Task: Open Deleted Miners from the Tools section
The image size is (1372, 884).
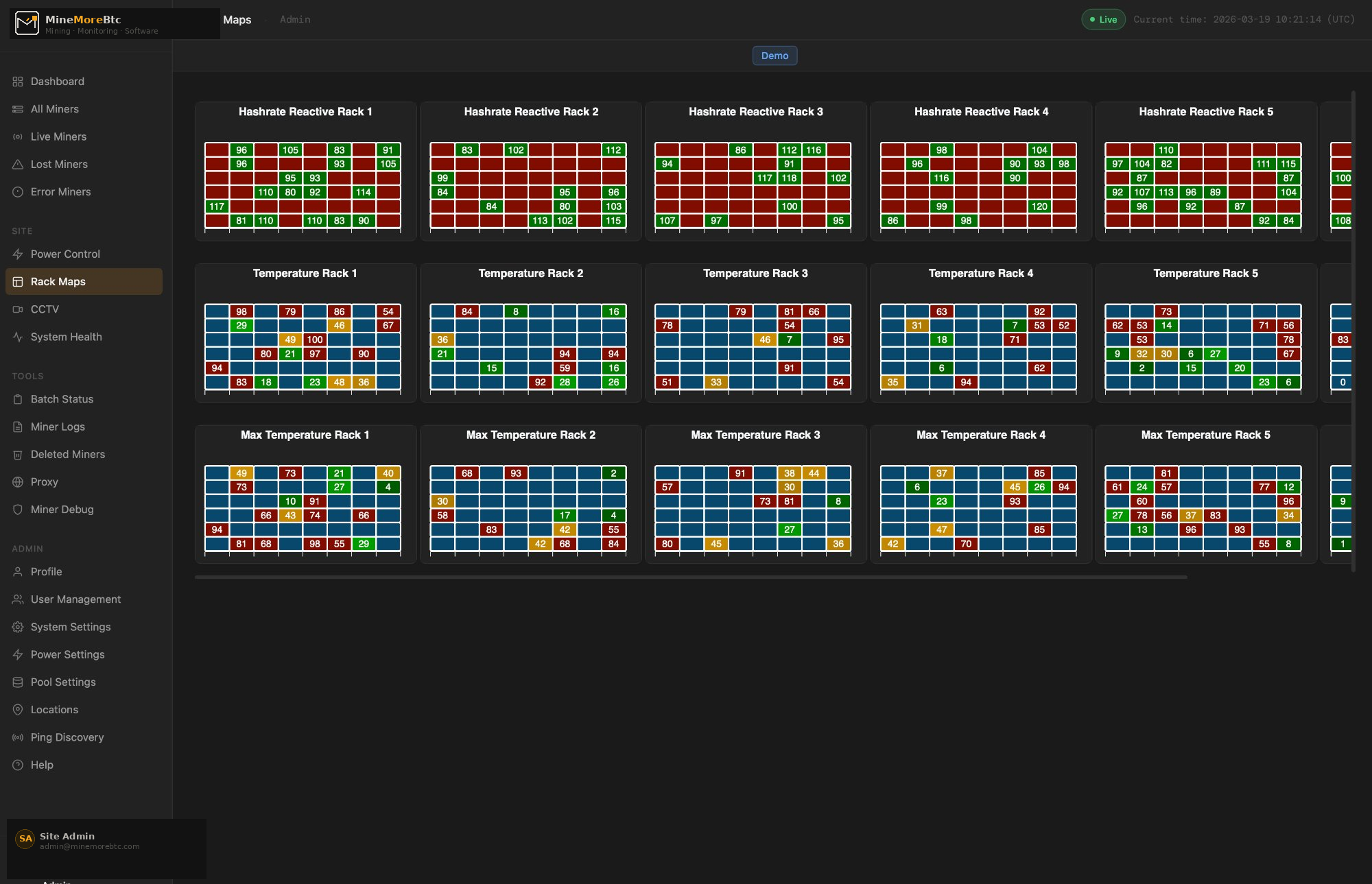Action: click(x=67, y=454)
